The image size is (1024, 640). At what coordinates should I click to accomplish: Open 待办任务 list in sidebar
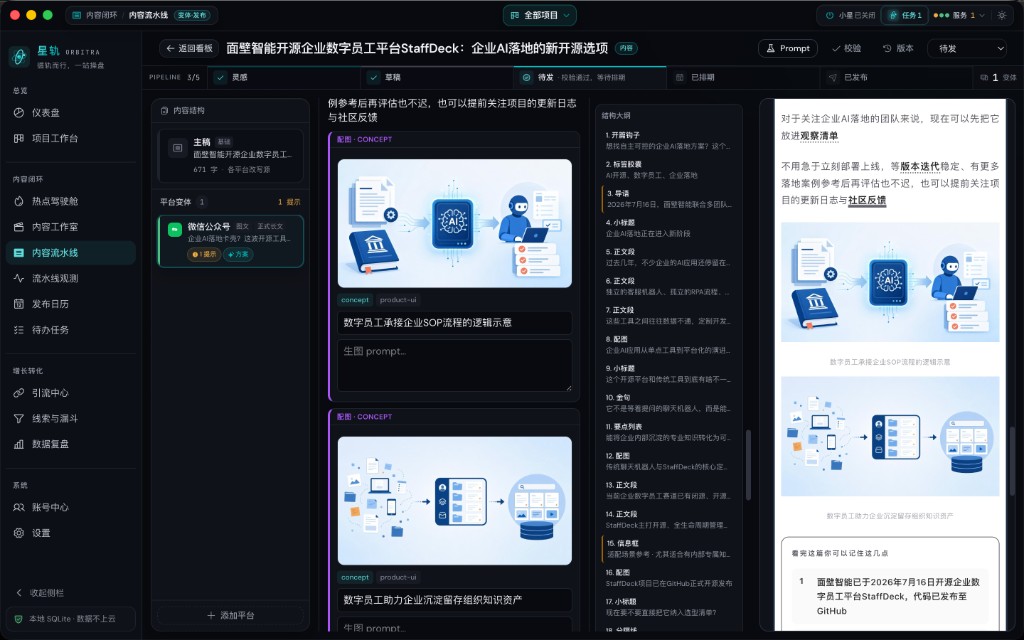pos(71,330)
